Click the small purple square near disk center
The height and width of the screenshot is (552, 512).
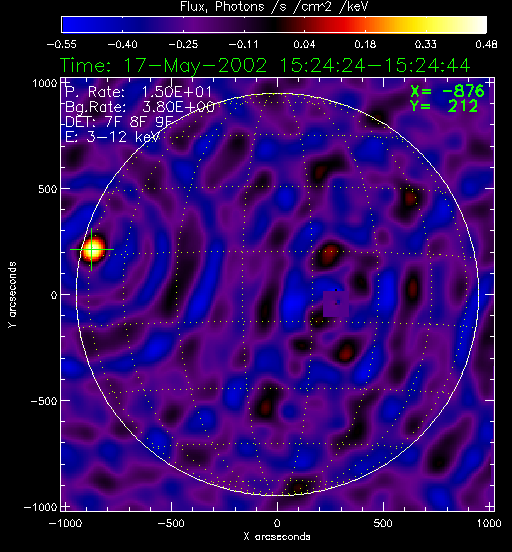[336, 304]
